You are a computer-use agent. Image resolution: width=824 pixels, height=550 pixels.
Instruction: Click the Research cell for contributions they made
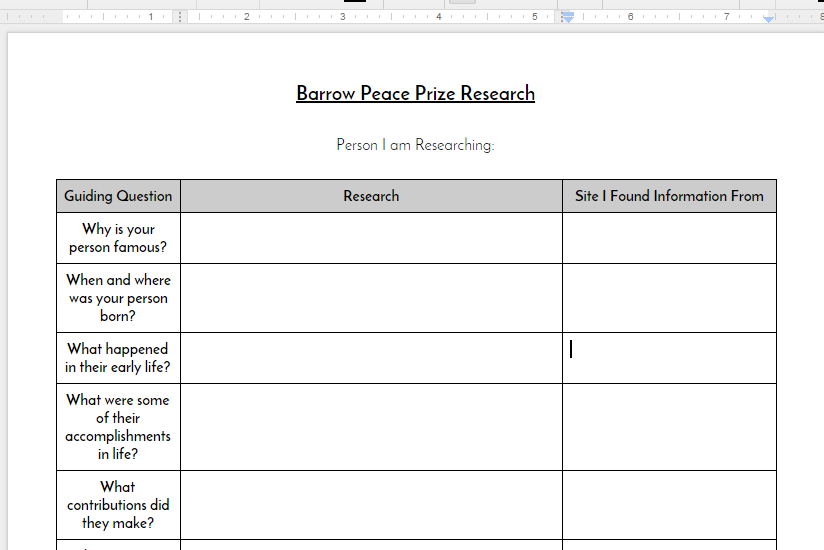click(x=371, y=505)
